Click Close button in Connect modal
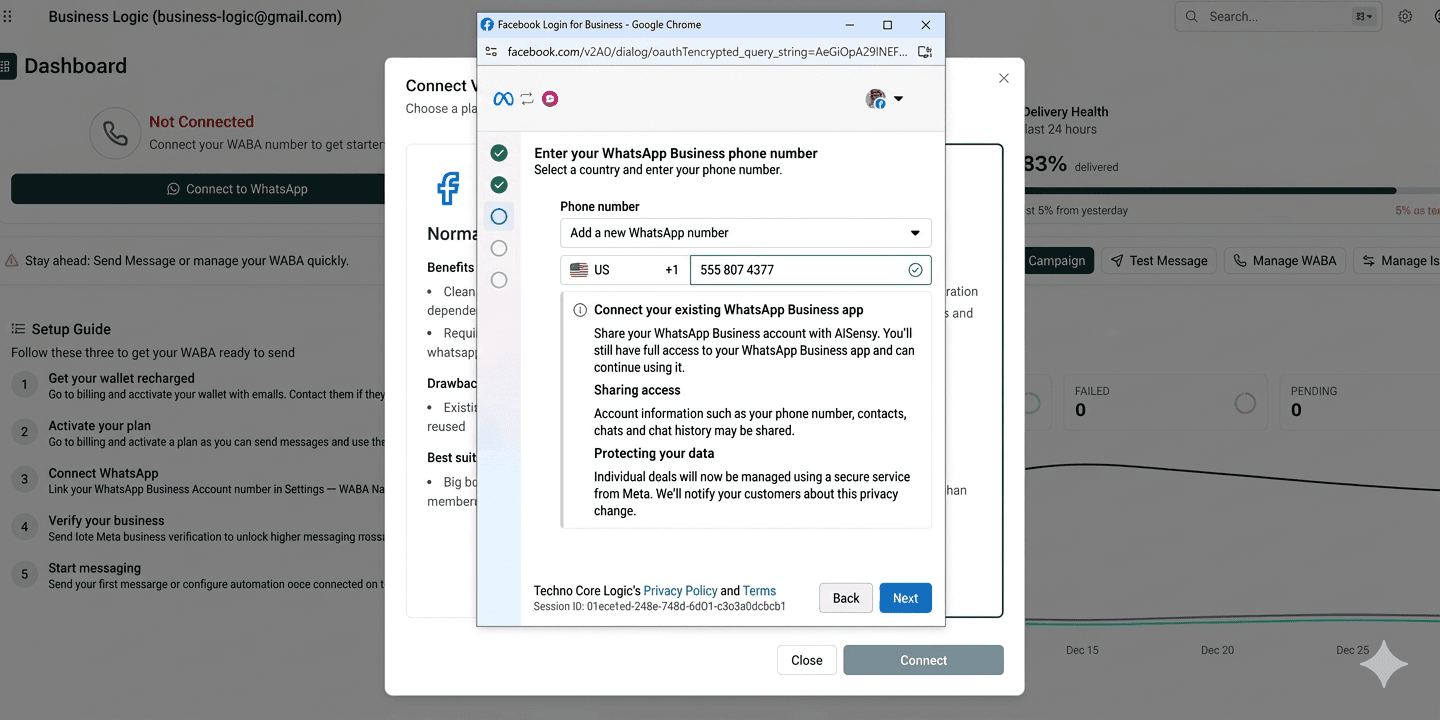The image size is (1440, 720). pos(807,660)
